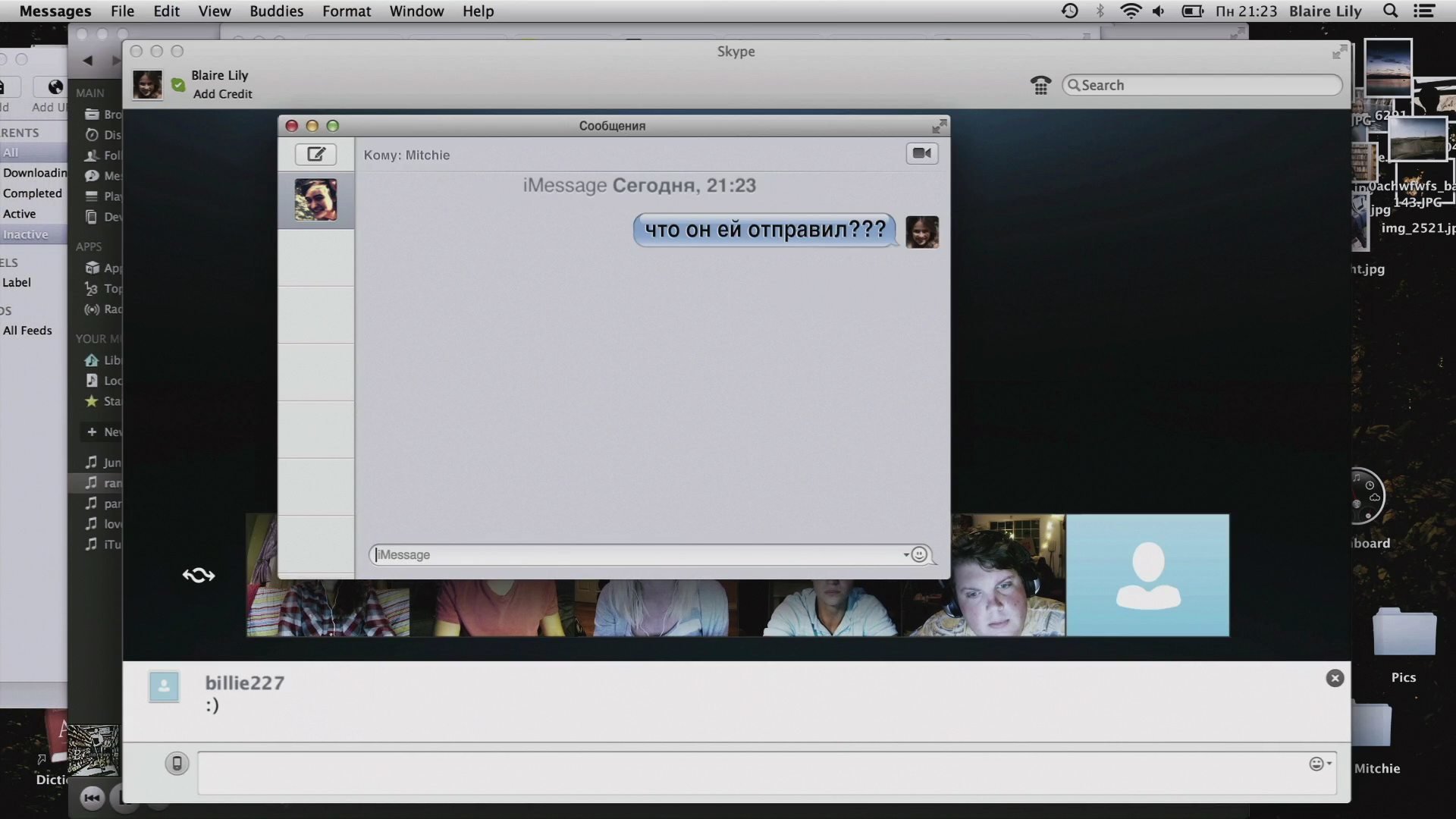Open the Time Machine menu icon
The height and width of the screenshot is (819, 1456).
tap(1069, 11)
